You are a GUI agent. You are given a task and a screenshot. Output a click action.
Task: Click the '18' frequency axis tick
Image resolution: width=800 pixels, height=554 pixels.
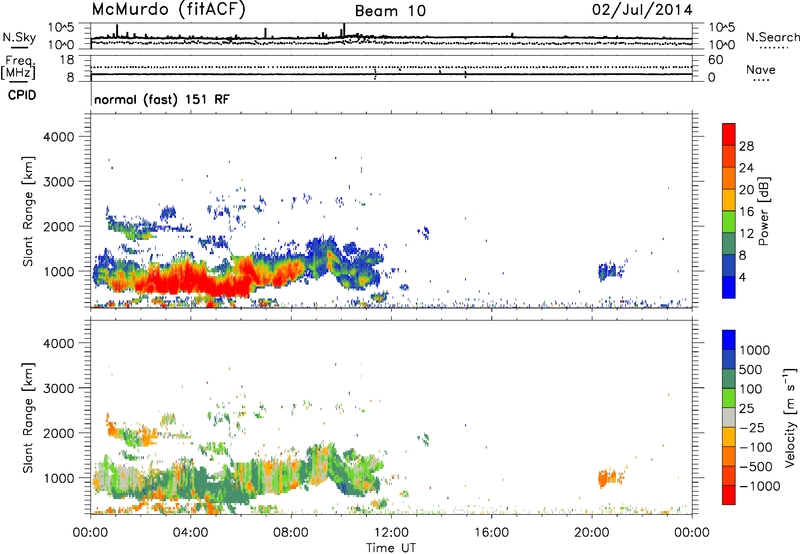67,60
